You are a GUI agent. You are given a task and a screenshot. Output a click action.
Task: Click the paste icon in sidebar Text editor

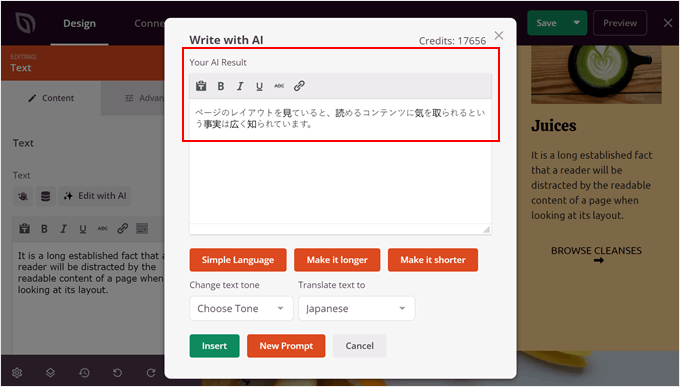coord(24,229)
